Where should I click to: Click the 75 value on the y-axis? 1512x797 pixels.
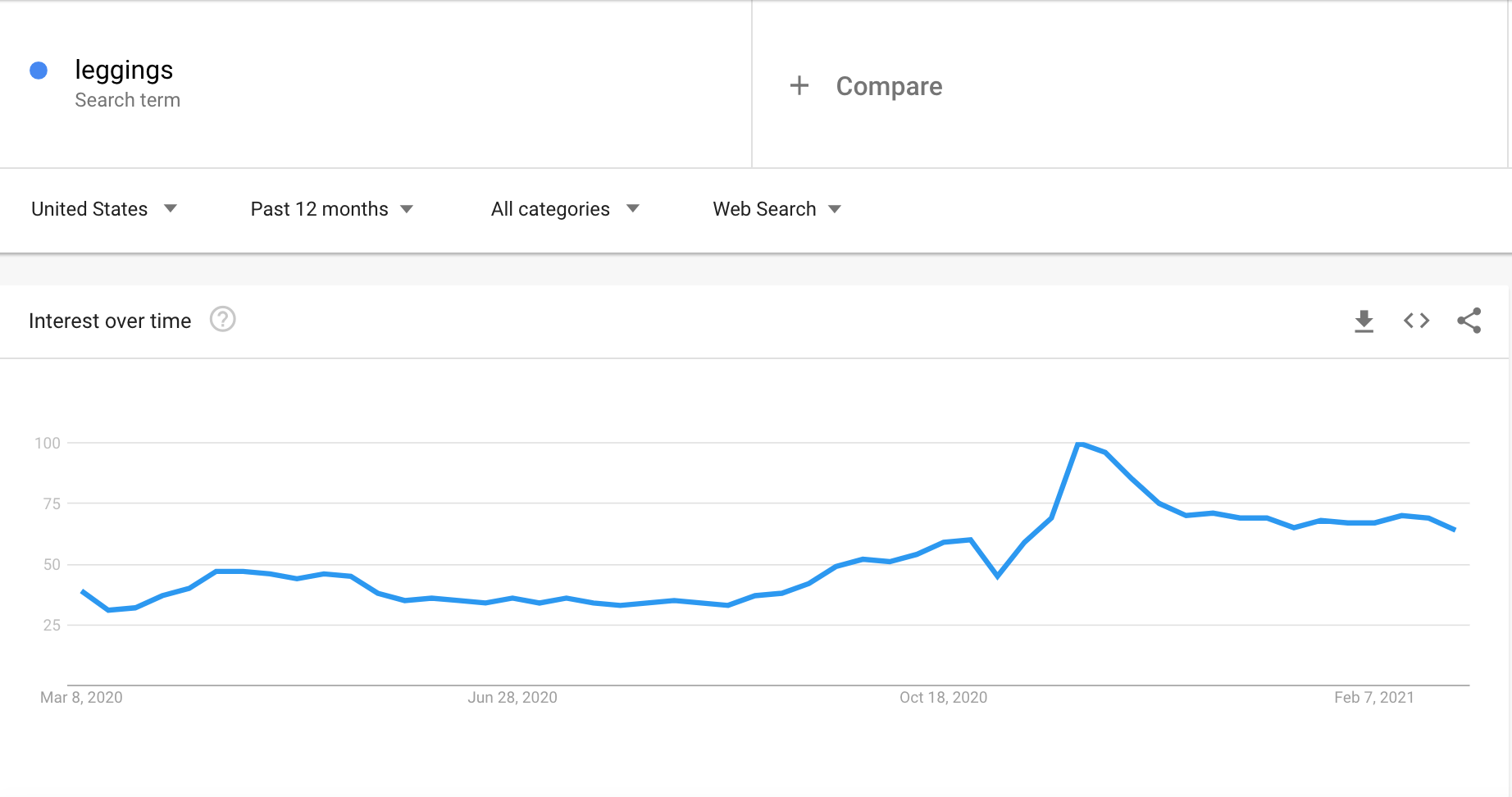pyautogui.click(x=52, y=503)
